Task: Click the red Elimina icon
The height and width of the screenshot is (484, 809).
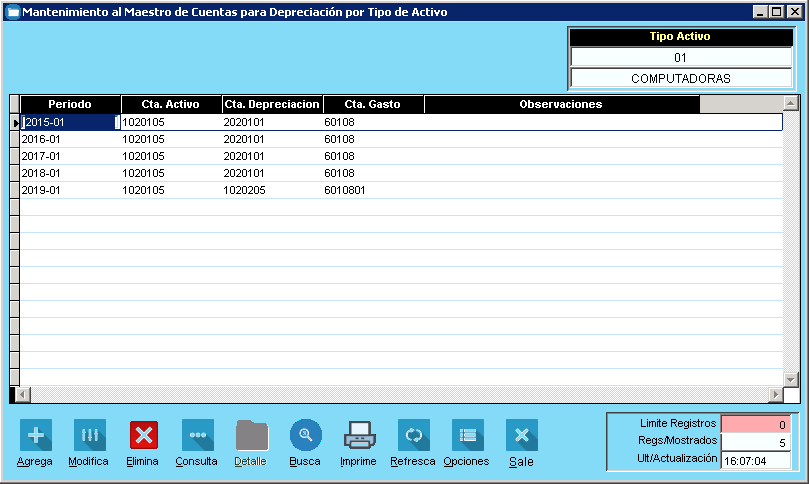Action: [x=143, y=435]
